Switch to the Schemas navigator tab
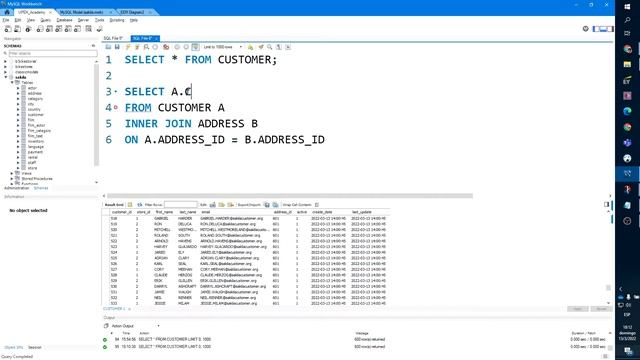Screen dimensions: 640x360 (41, 188)
